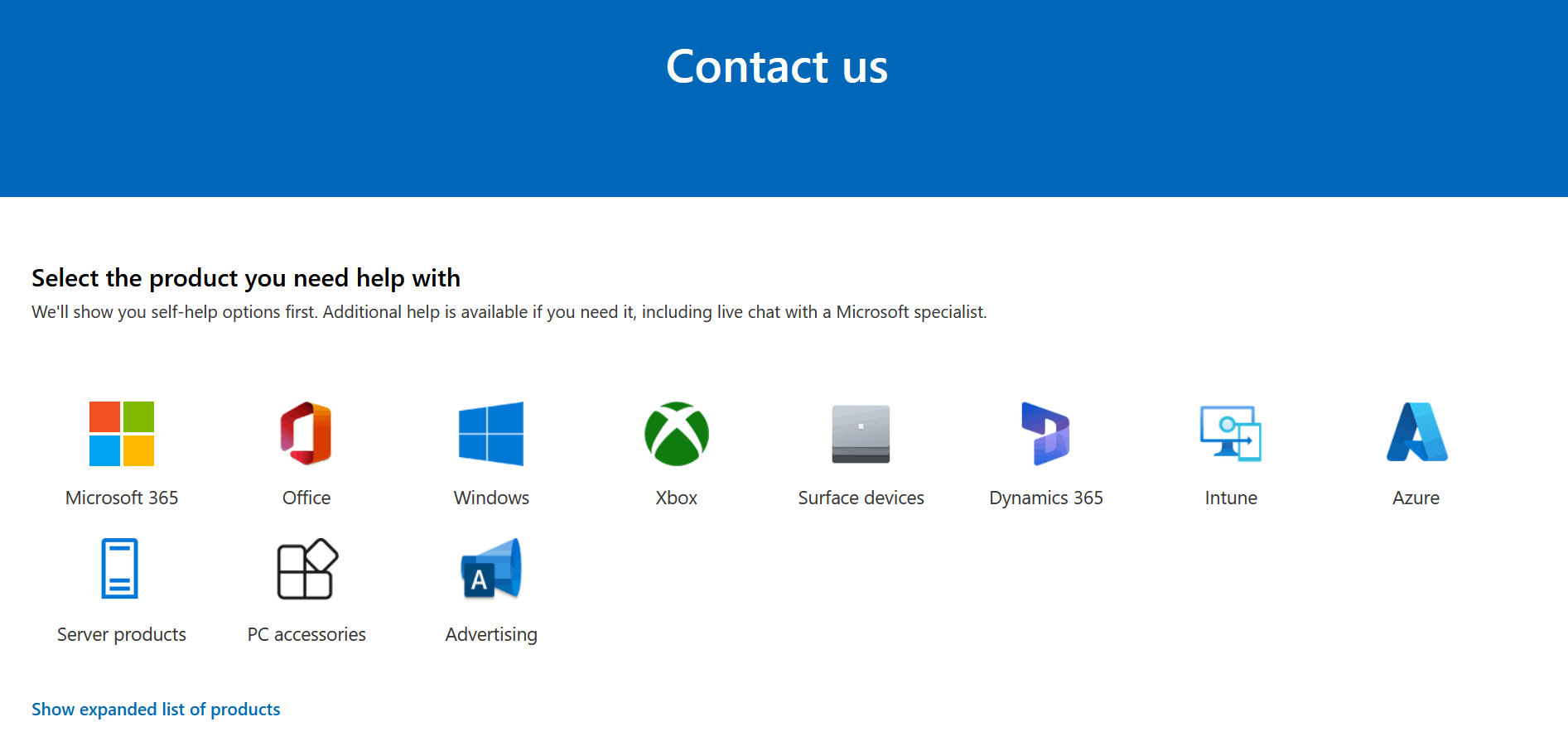The height and width of the screenshot is (741, 1568).
Task: Select the 'Intune' product label
Action: point(1231,498)
